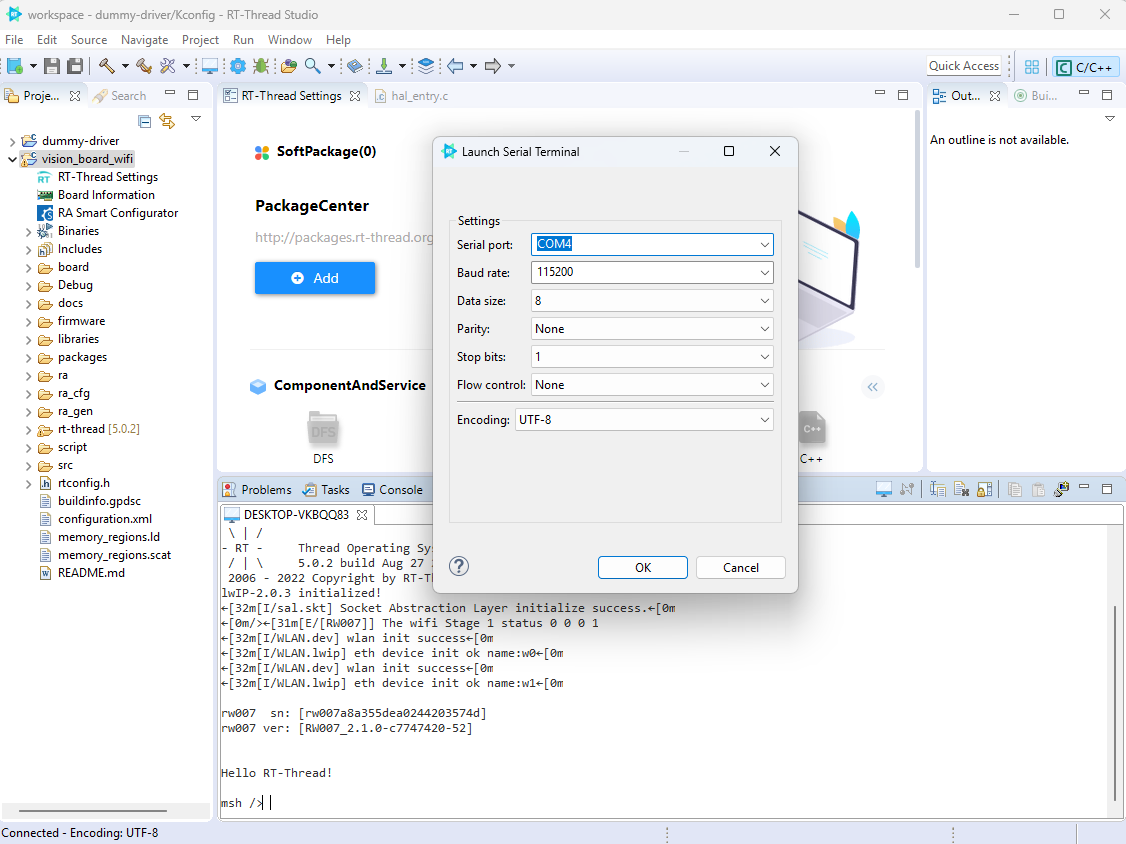Click the Cancel button in dialog
This screenshot has height=844, width=1126.
click(740, 567)
